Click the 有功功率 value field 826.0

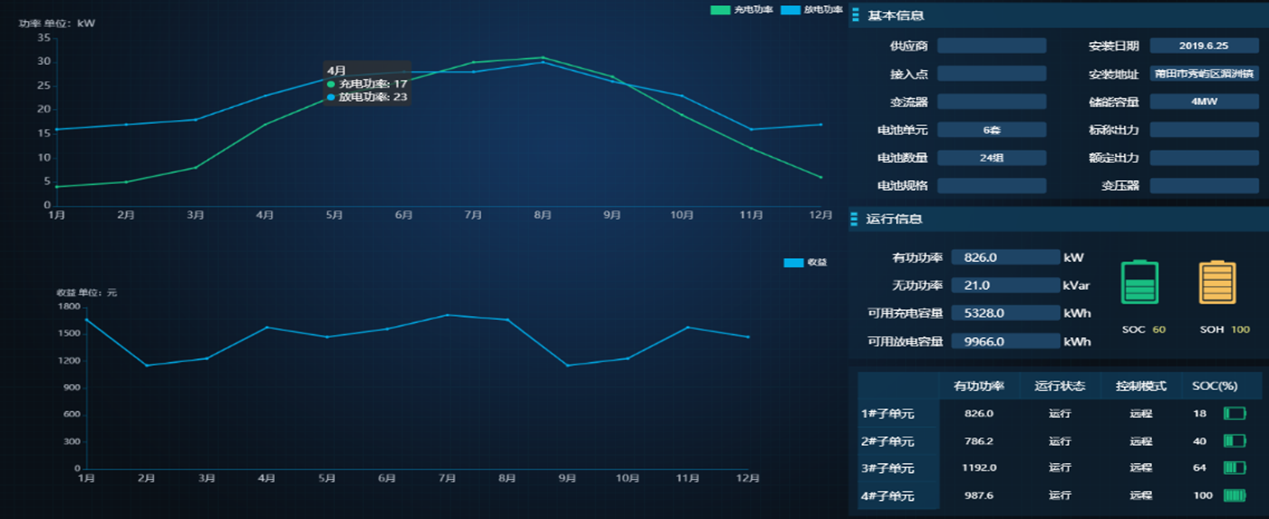pos(1005,258)
